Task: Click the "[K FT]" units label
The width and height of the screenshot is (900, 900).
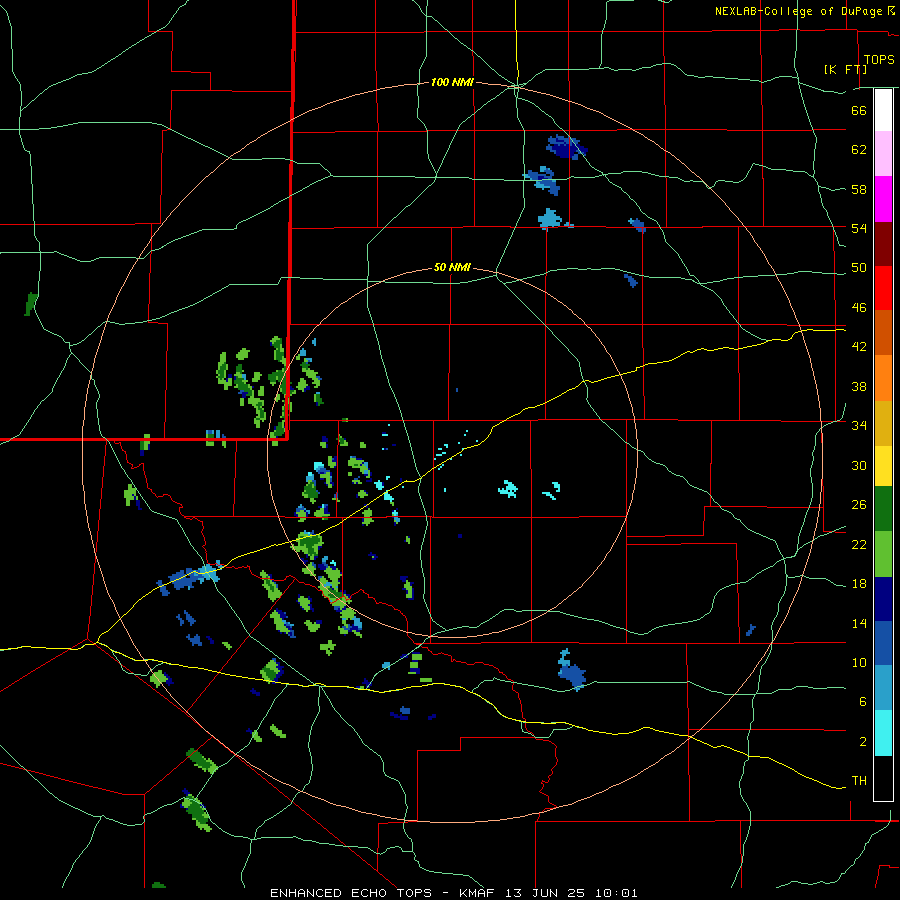Action: 845,69
